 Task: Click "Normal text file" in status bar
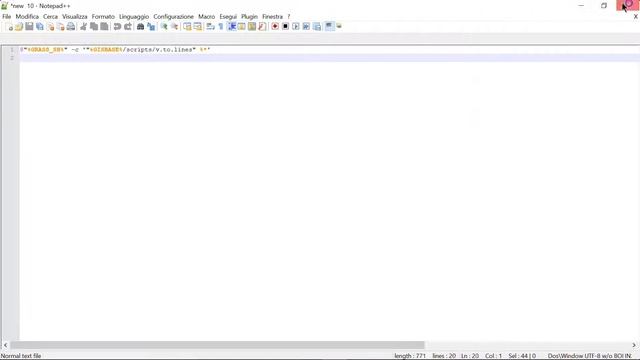pos(21,356)
